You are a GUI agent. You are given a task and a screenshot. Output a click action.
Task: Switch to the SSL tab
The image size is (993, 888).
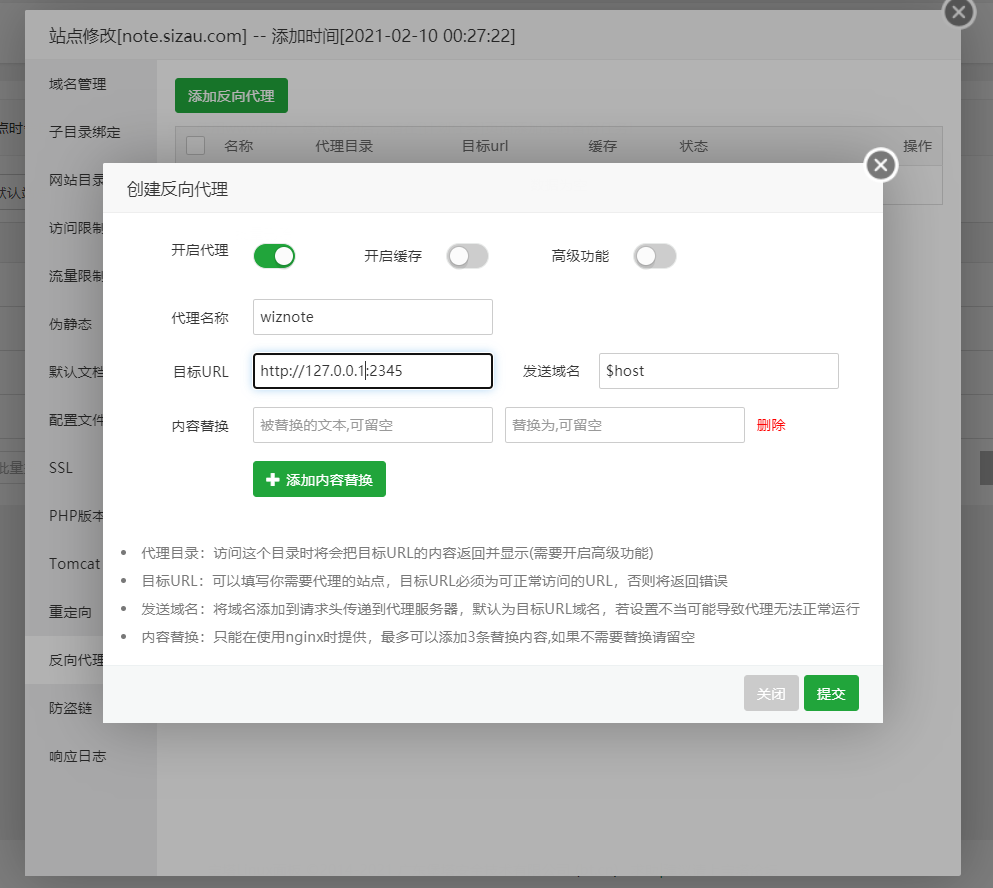pos(61,468)
